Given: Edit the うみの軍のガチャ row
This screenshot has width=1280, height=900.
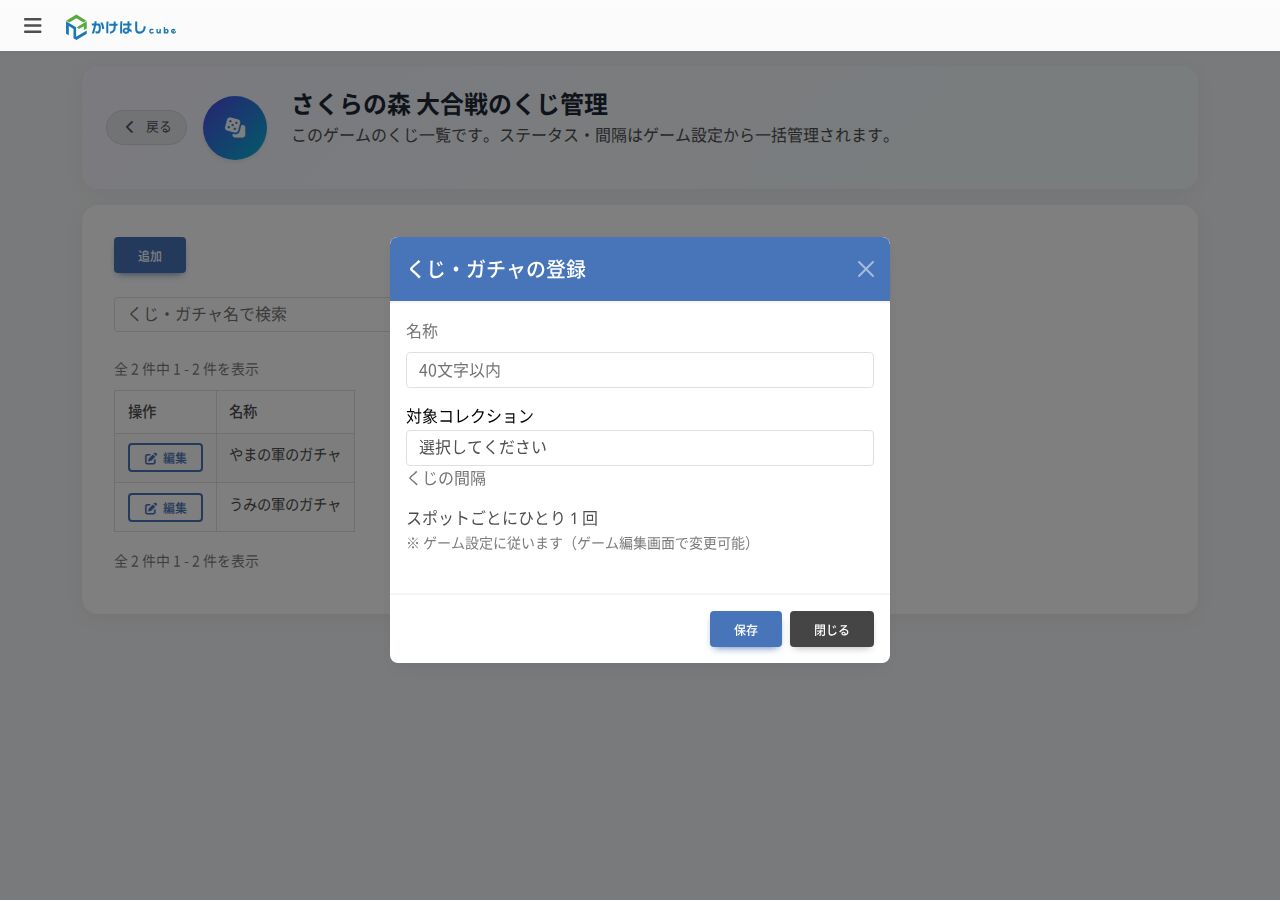Looking at the screenshot, I should [165, 507].
